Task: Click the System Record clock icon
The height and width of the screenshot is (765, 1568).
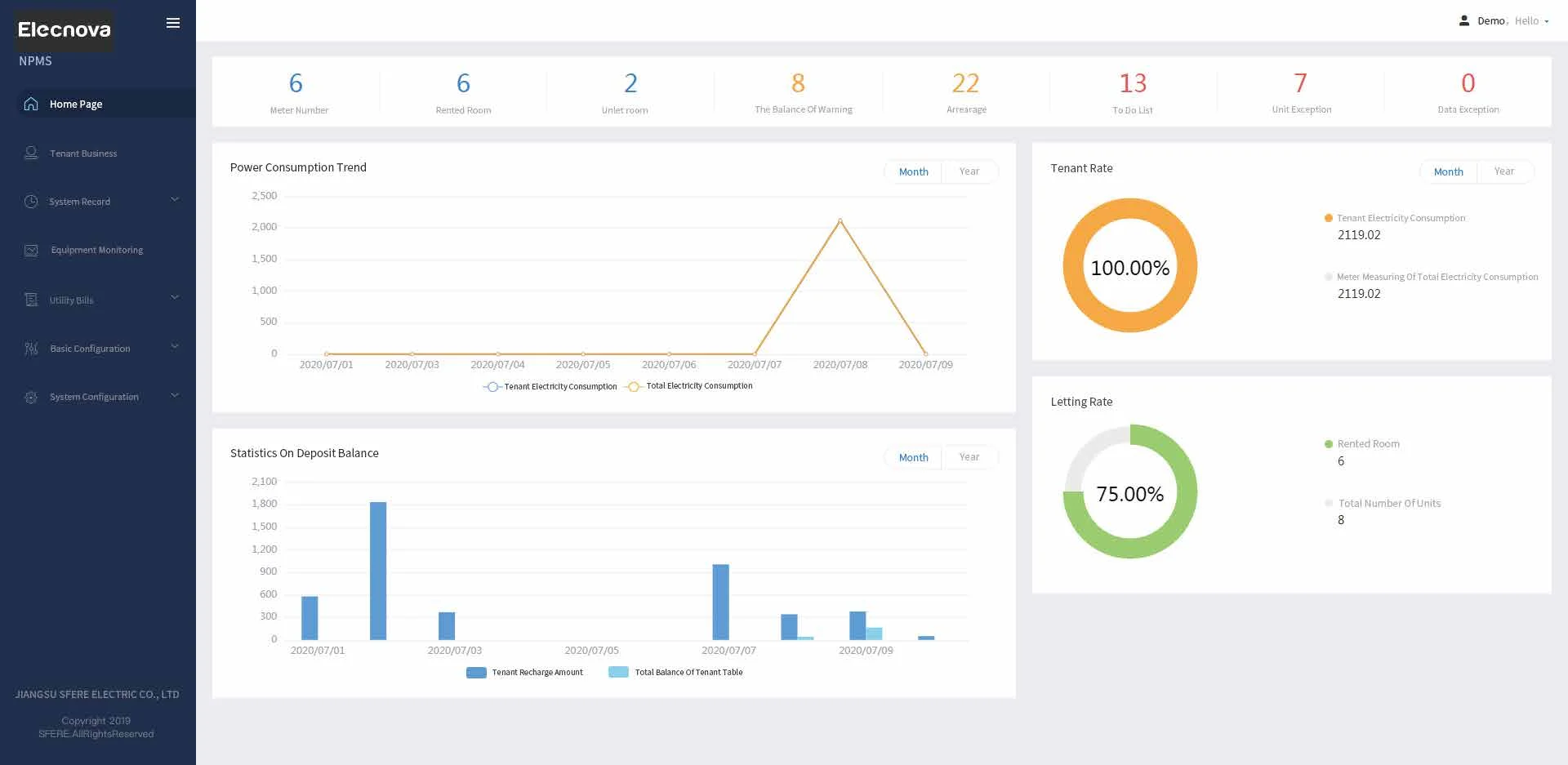Action: click(x=31, y=202)
